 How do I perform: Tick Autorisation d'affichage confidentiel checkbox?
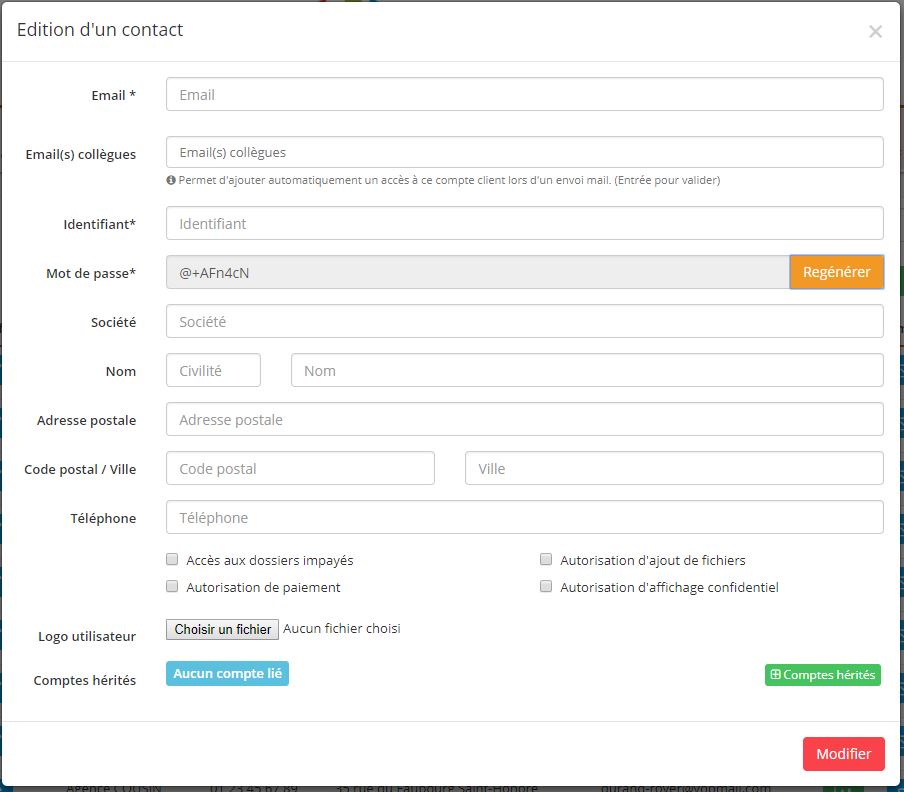(x=546, y=587)
